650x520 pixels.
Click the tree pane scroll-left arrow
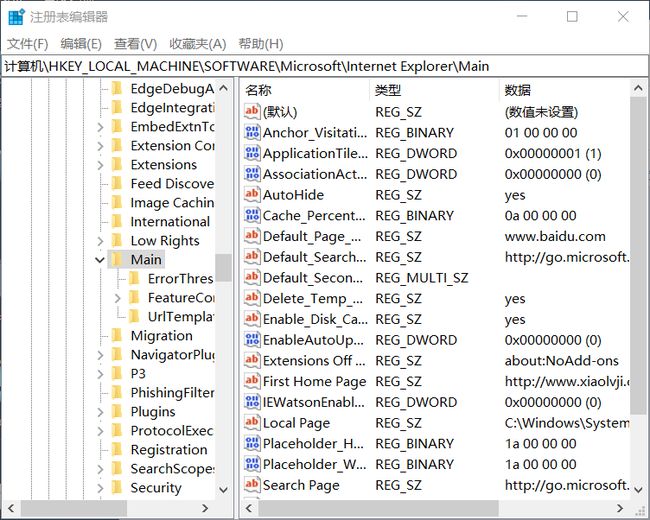click(x=11, y=508)
